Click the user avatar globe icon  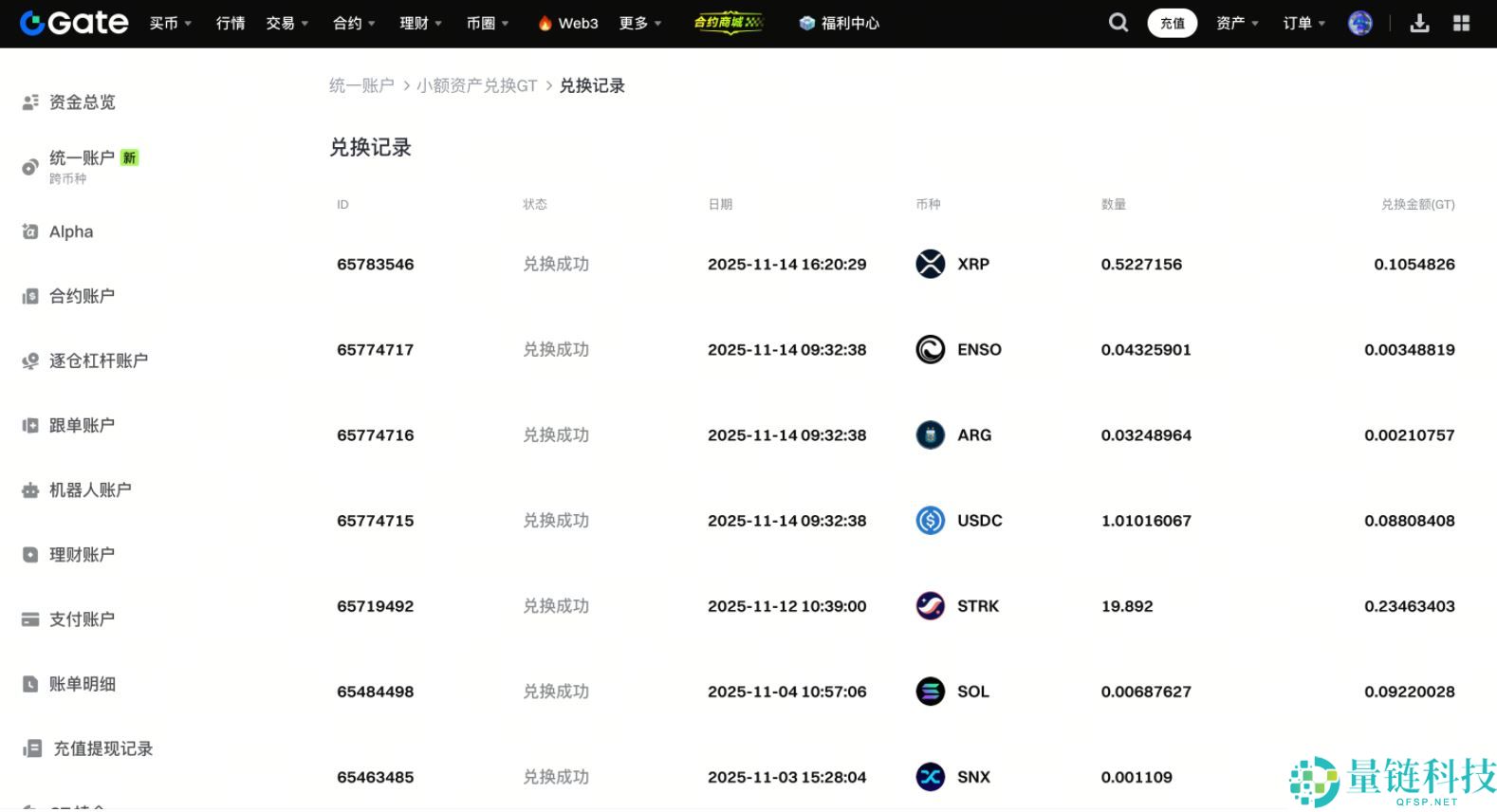pos(1360,23)
